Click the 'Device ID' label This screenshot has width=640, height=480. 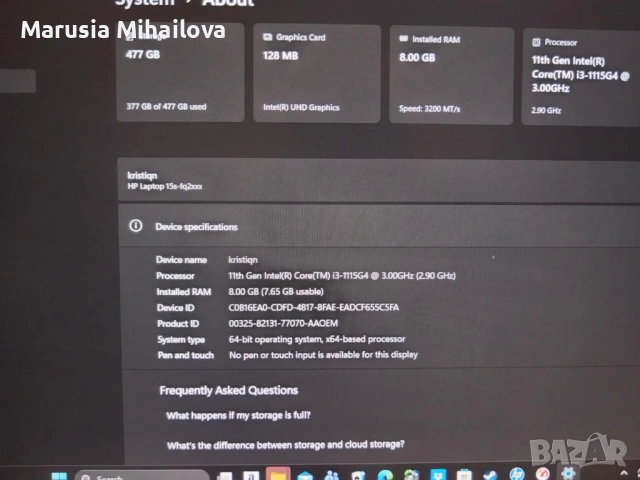pos(176,308)
